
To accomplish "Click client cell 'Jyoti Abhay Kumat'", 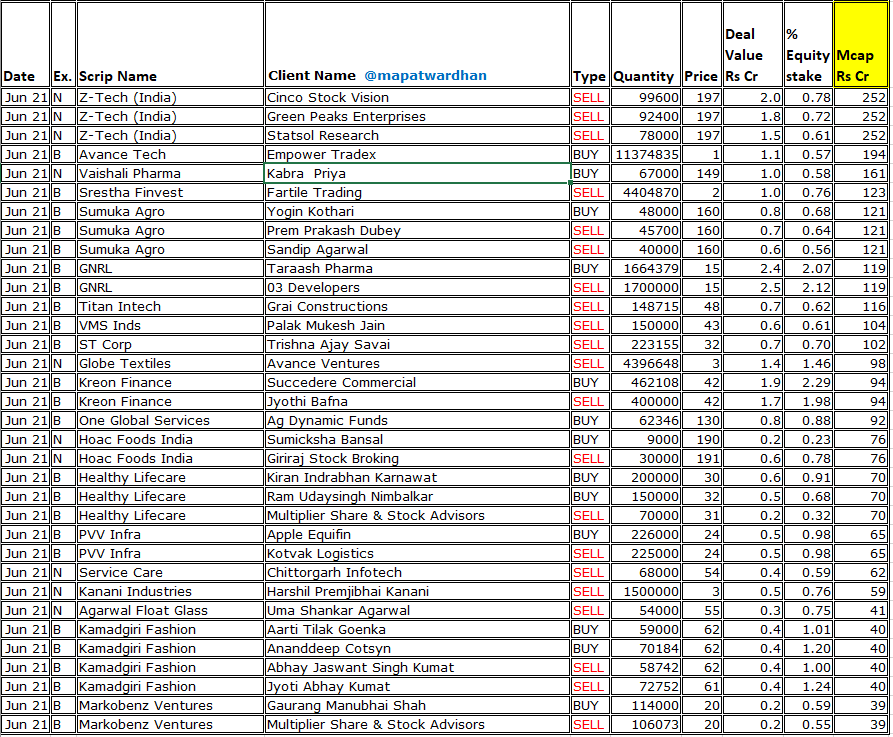I will pos(417,686).
